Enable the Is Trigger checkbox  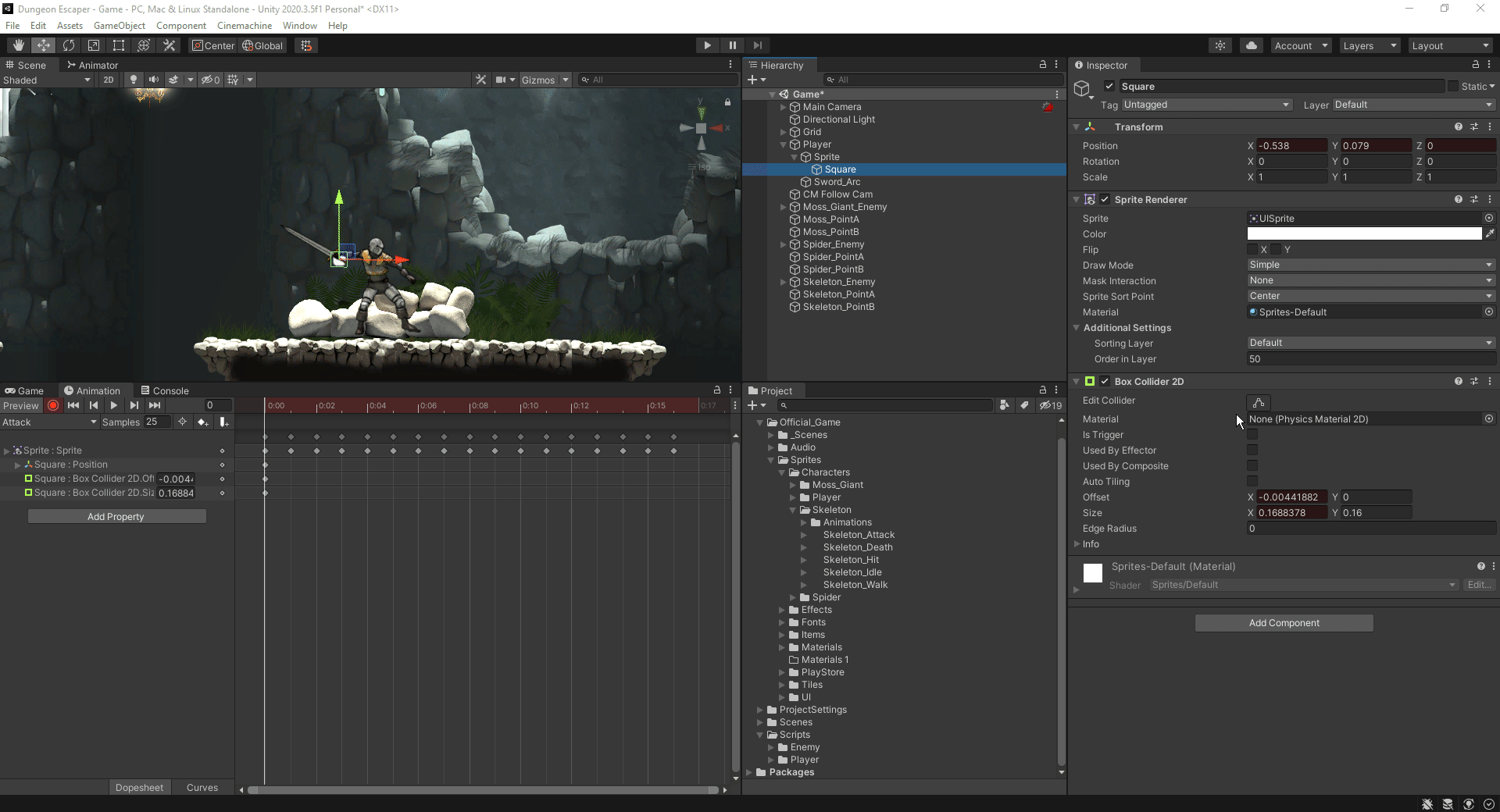click(x=1252, y=434)
